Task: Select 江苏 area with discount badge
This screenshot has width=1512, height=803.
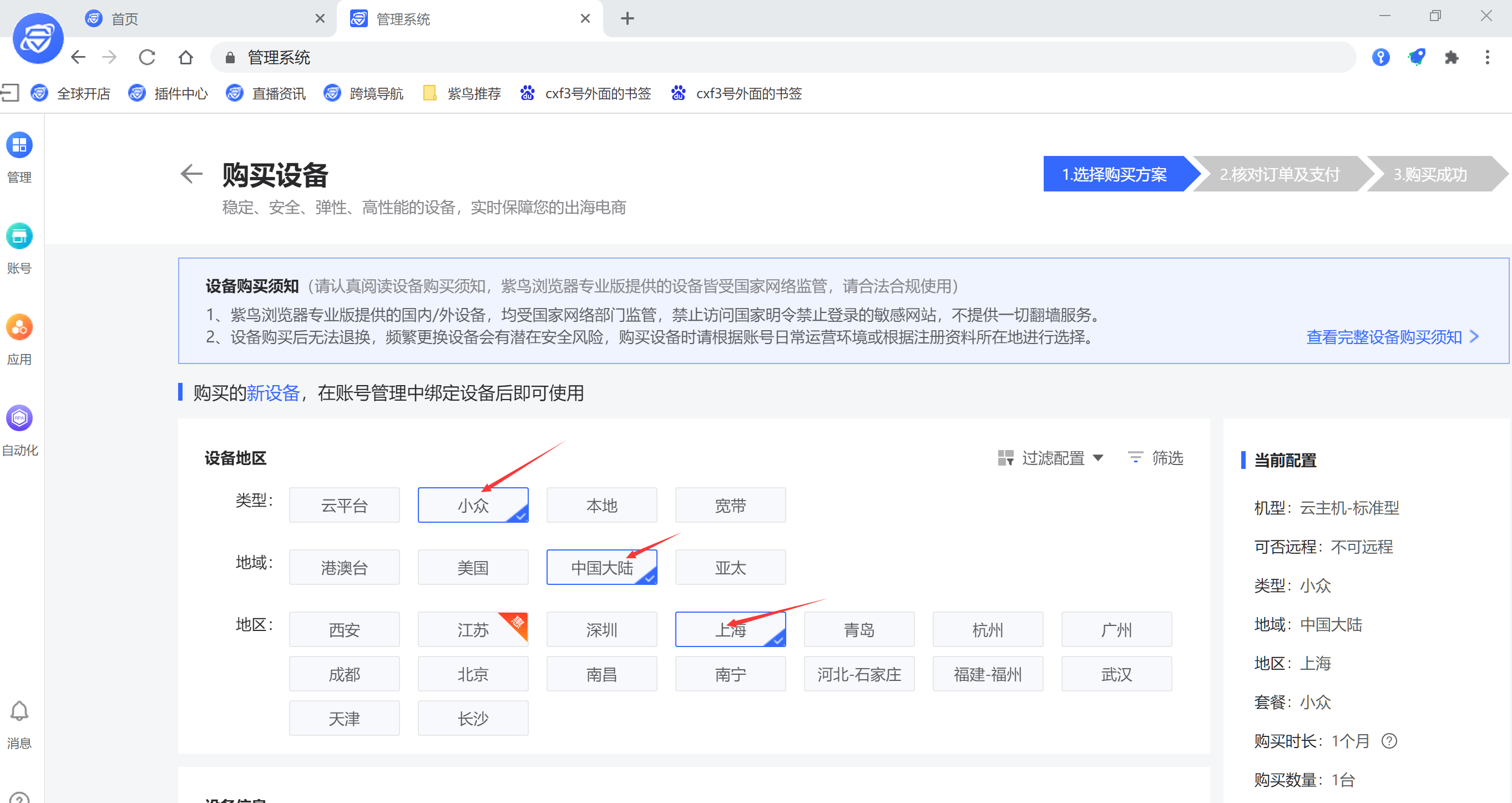Action: [473, 630]
